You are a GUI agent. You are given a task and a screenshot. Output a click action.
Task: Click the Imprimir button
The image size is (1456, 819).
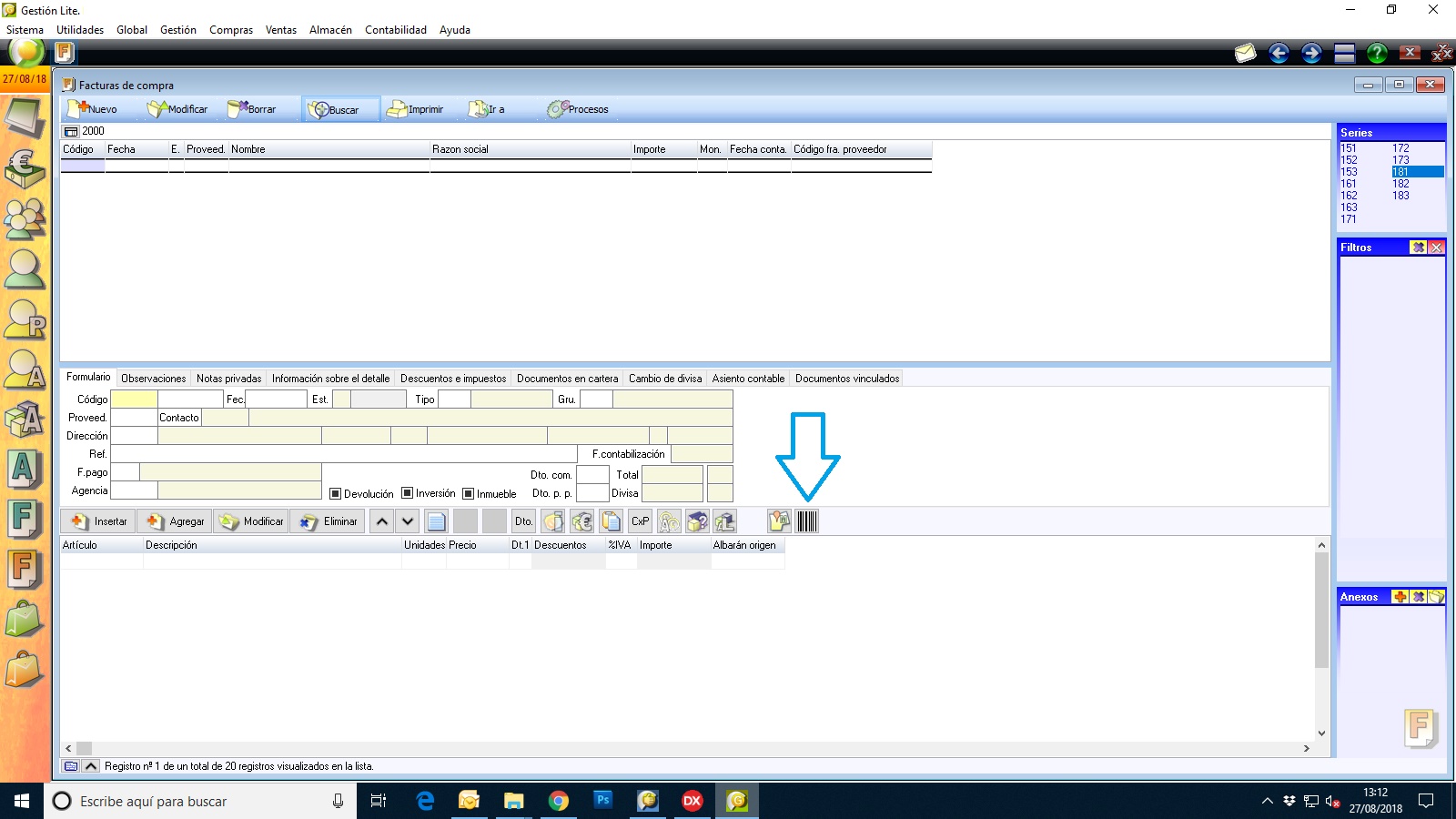(x=416, y=109)
